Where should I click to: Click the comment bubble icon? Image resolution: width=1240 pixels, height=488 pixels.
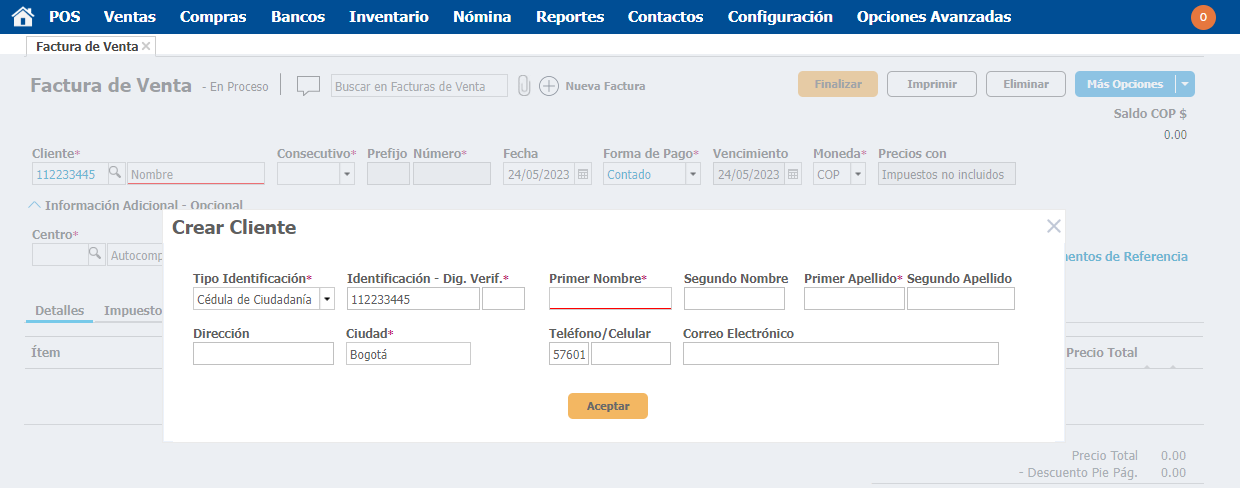coord(308,86)
